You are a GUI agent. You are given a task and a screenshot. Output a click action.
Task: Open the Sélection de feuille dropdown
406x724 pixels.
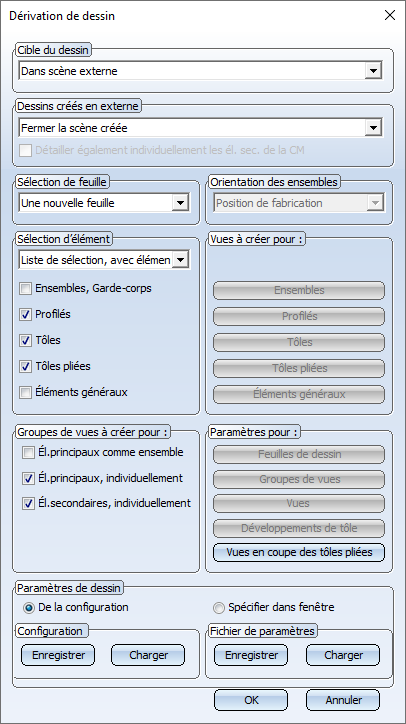click(104, 203)
